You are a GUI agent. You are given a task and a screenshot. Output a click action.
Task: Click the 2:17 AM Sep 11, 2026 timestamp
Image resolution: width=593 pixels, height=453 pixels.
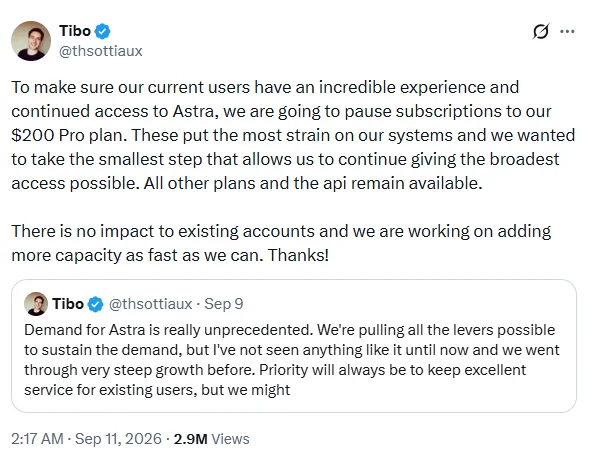pyautogui.click(x=86, y=439)
